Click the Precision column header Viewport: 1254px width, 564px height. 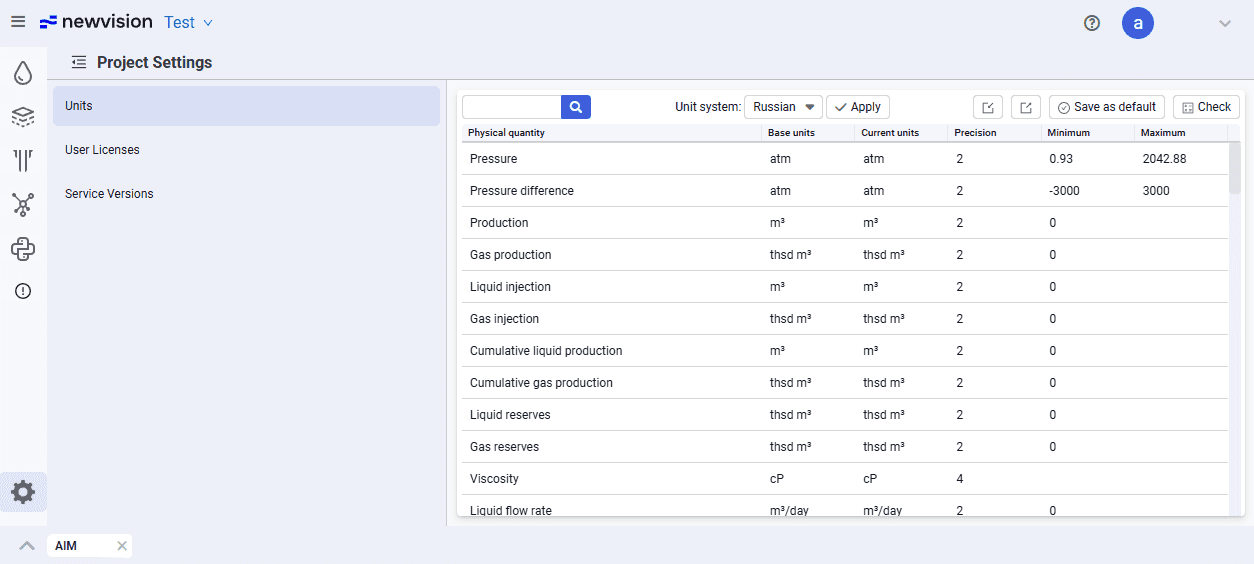tap(994, 133)
